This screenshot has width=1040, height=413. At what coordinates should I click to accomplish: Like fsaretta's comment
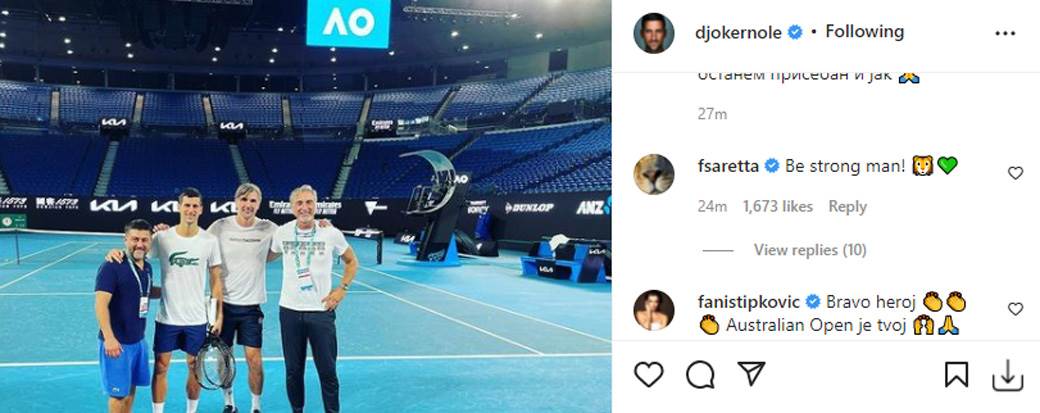(x=1015, y=174)
